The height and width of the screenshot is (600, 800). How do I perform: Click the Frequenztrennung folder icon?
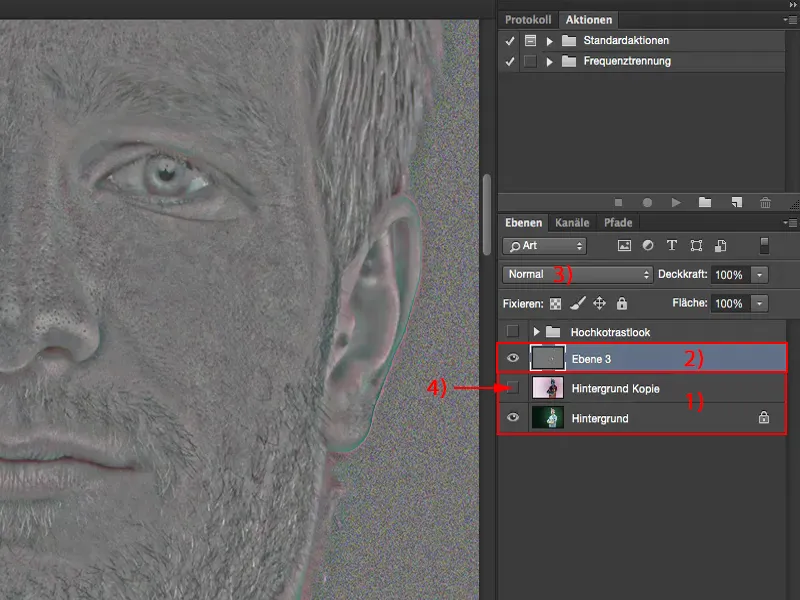point(569,61)
